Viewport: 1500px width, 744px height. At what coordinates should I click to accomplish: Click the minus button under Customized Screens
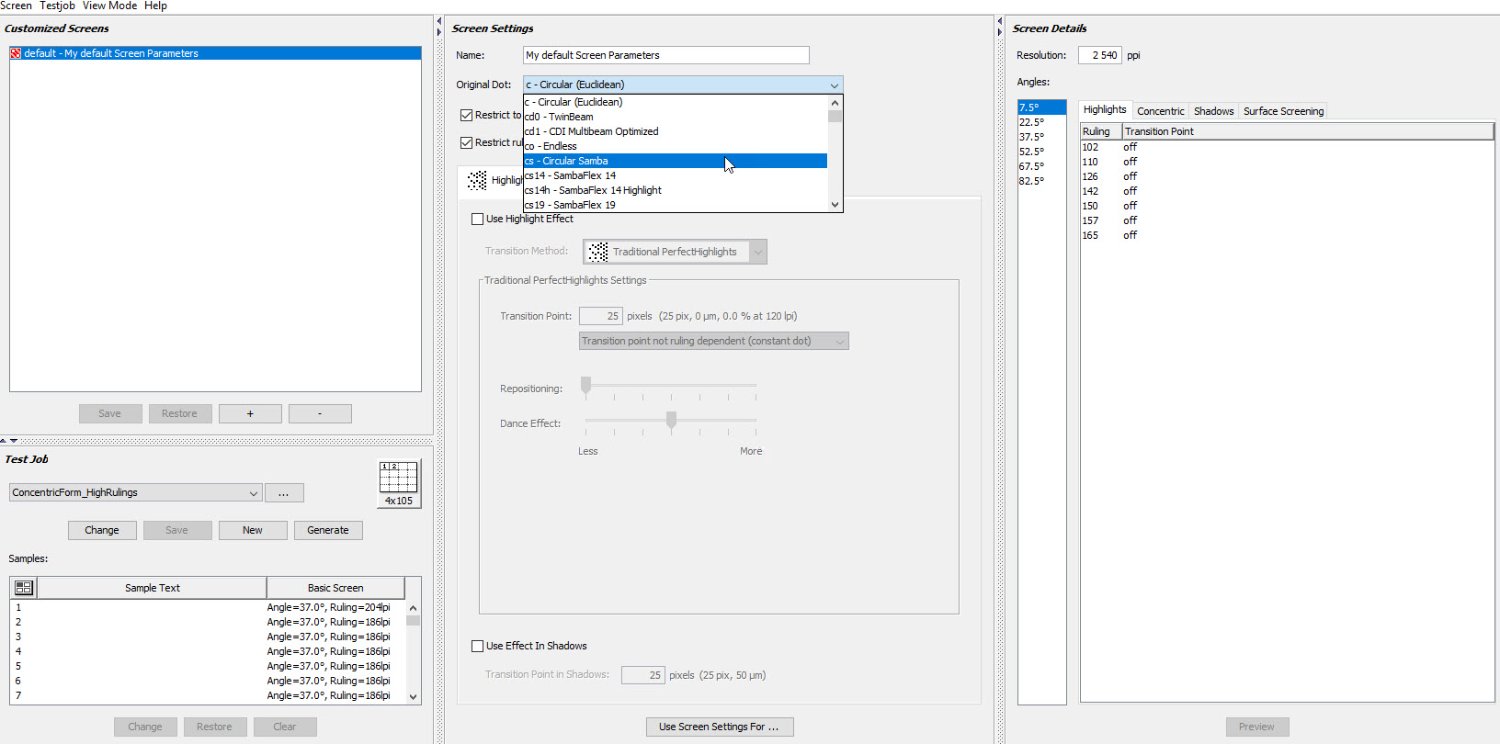[320, 414]
